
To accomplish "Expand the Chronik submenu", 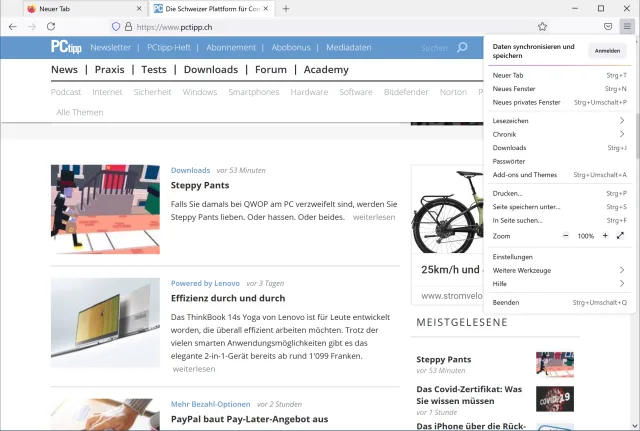I will tap(559, 134).
